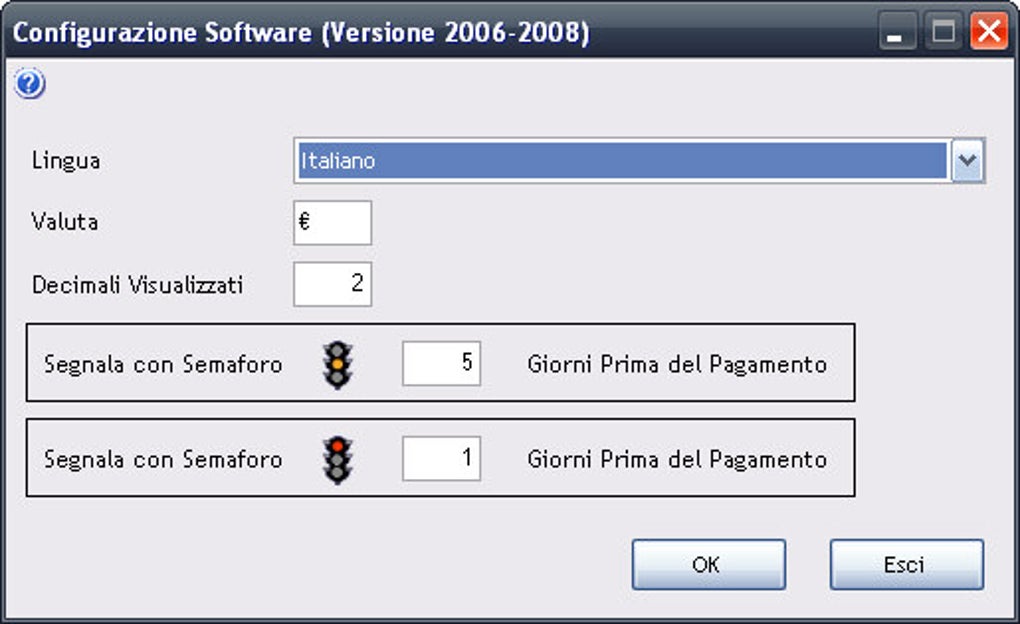Open the Lingua dropdown arrow

click(x=966, y=161)
